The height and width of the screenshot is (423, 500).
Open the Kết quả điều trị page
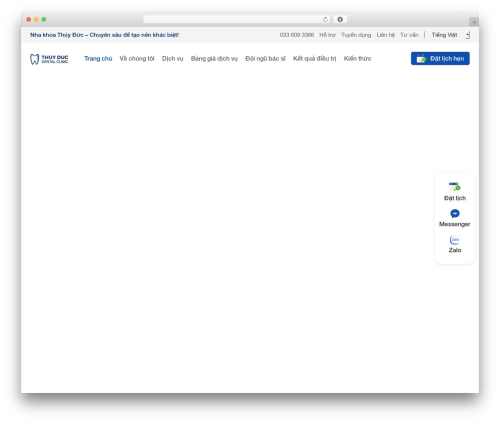pos(314,59)
